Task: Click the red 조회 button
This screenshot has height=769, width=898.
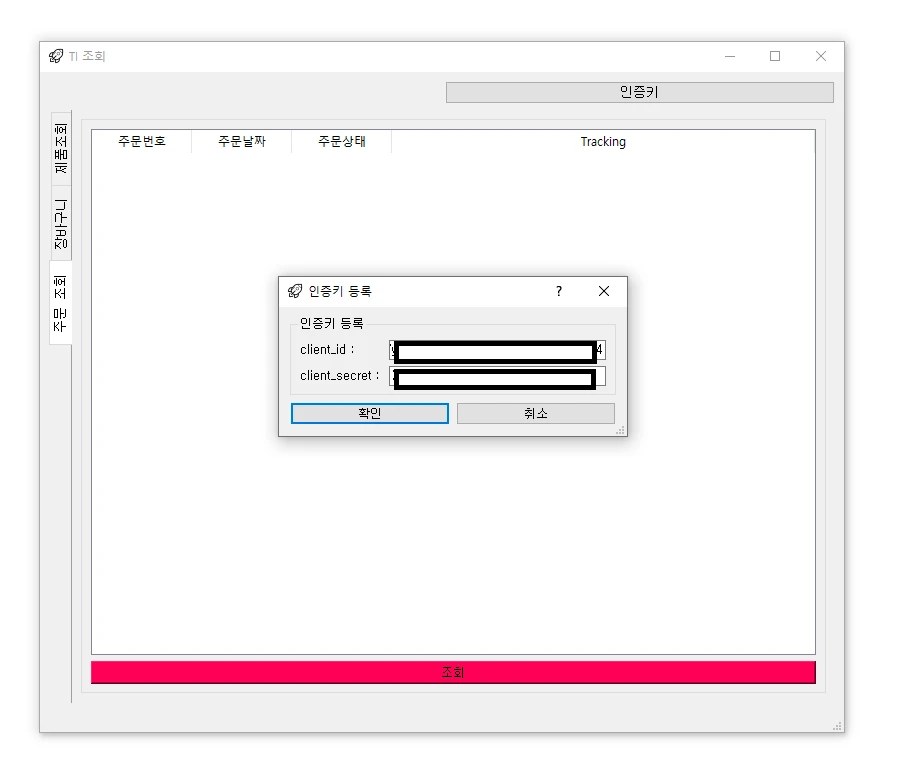Action: (x=453, y=672)
